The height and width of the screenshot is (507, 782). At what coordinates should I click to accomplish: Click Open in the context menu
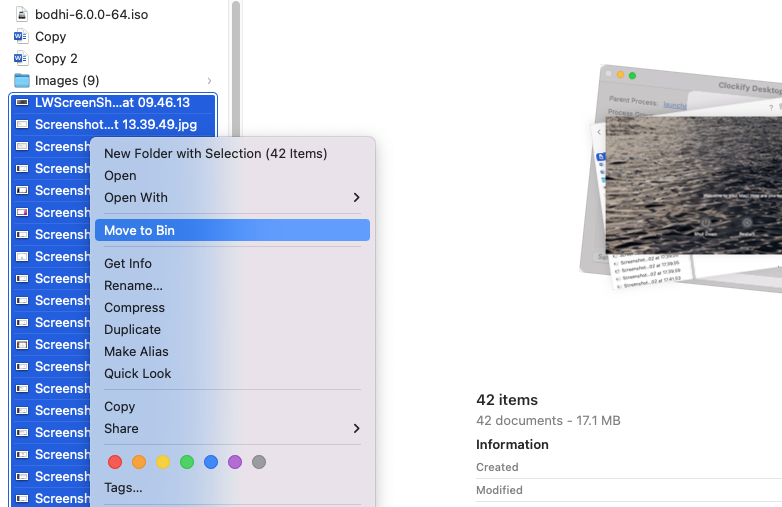coord(120,175)
